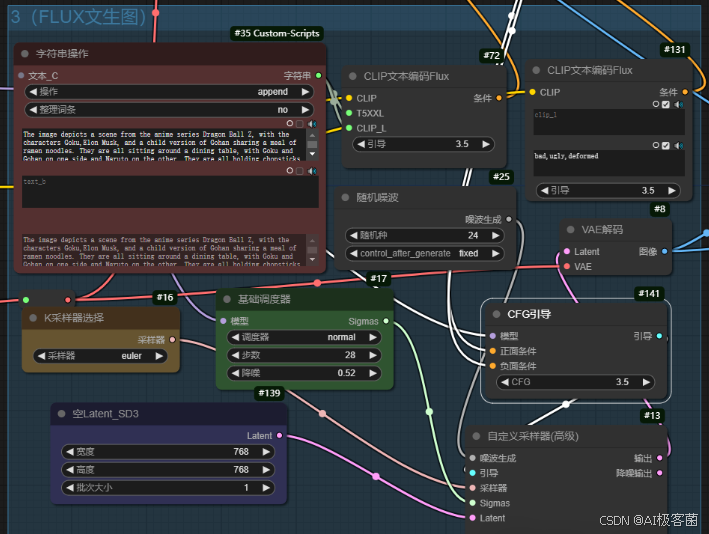709x534 pixels.
Task: Click circle toggle above clip_l field
Action: click(656, 104)
